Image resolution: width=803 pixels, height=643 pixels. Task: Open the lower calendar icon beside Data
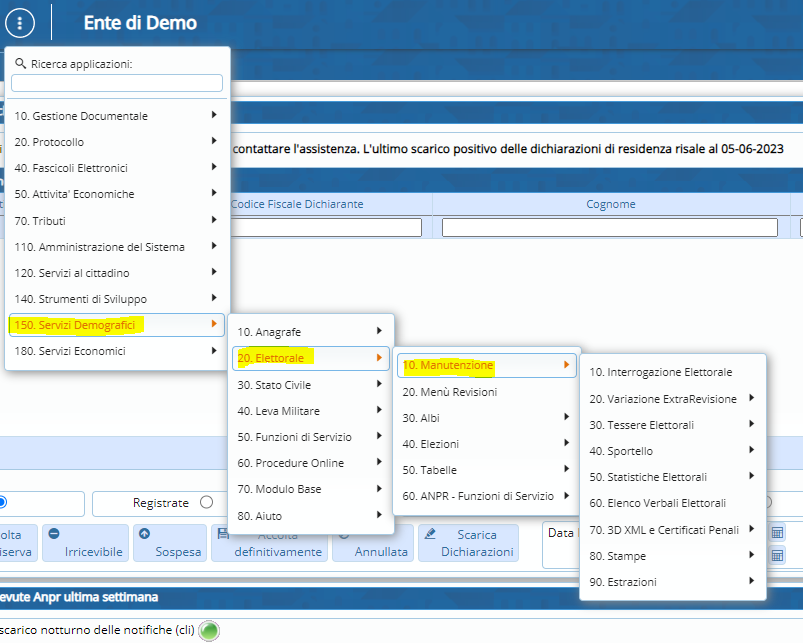(777, 555)
